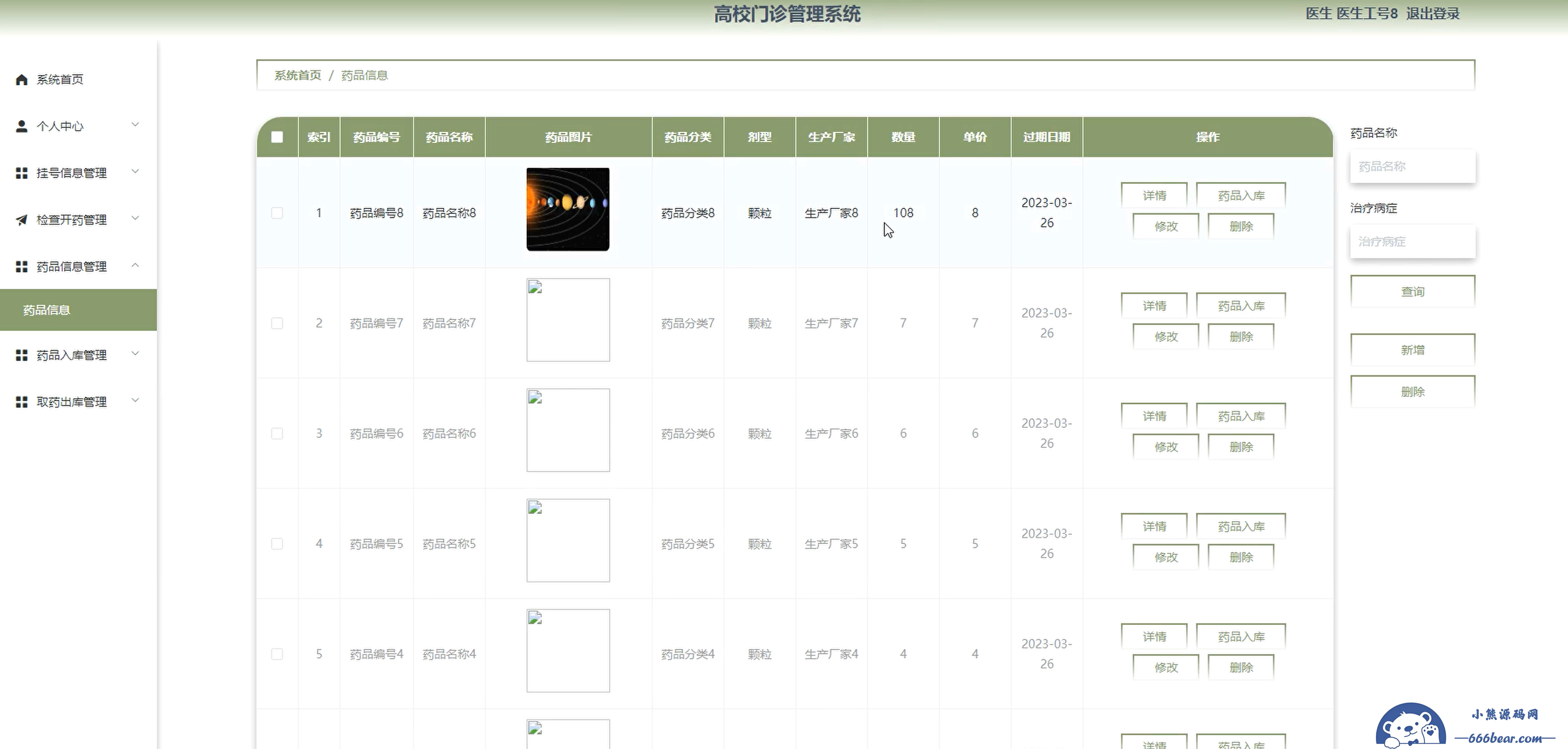Open the 药品入库管理 menu

pos(79,355)
